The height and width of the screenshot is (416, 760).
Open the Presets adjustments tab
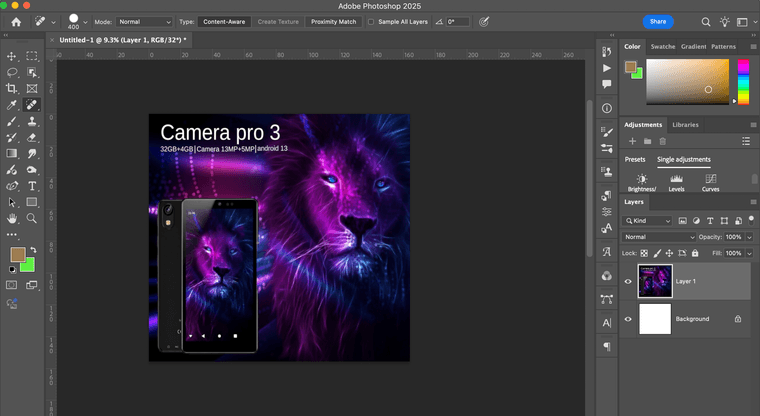(x=635, y=160)
